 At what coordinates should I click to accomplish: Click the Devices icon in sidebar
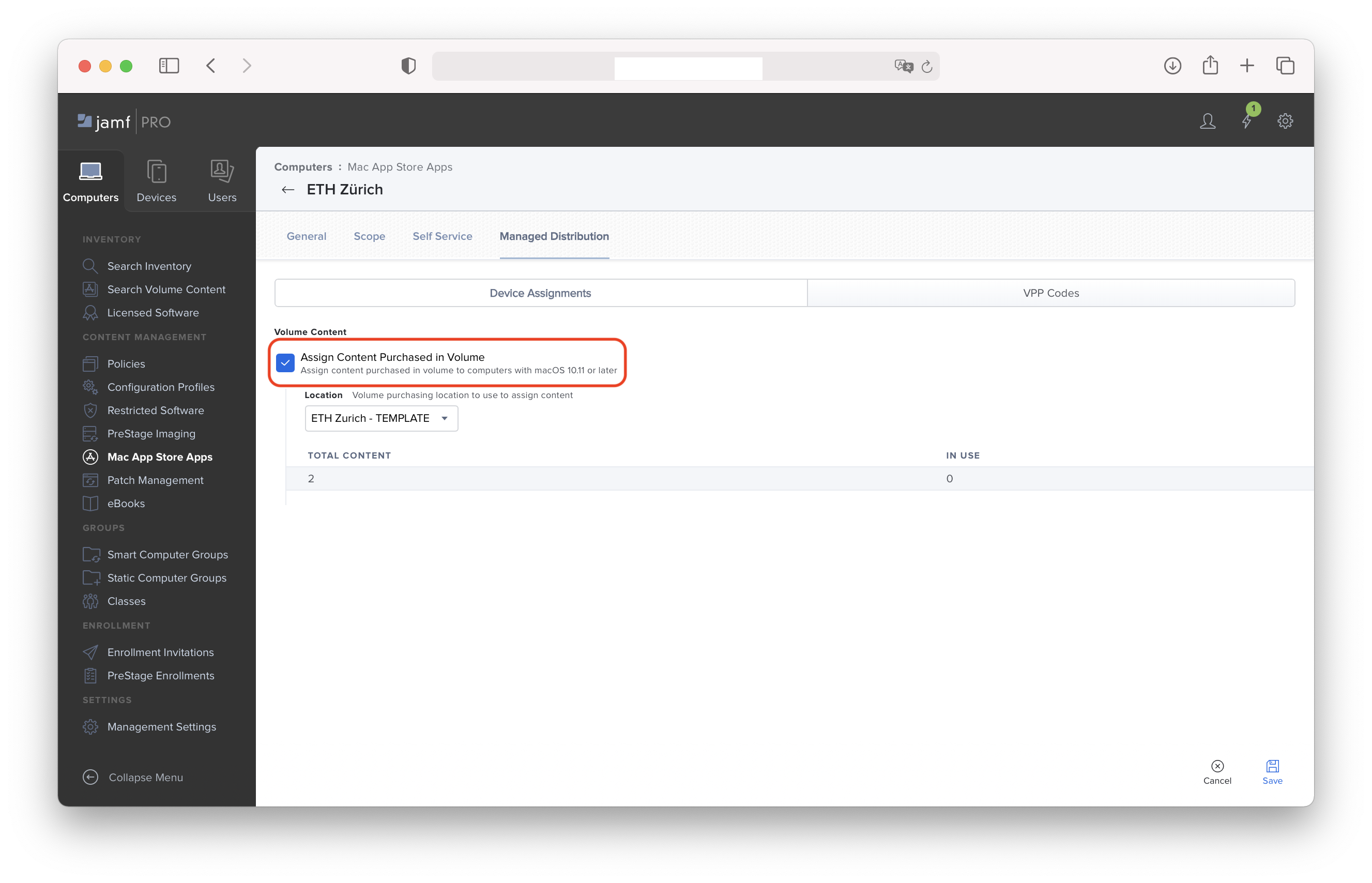click(156, 180)
